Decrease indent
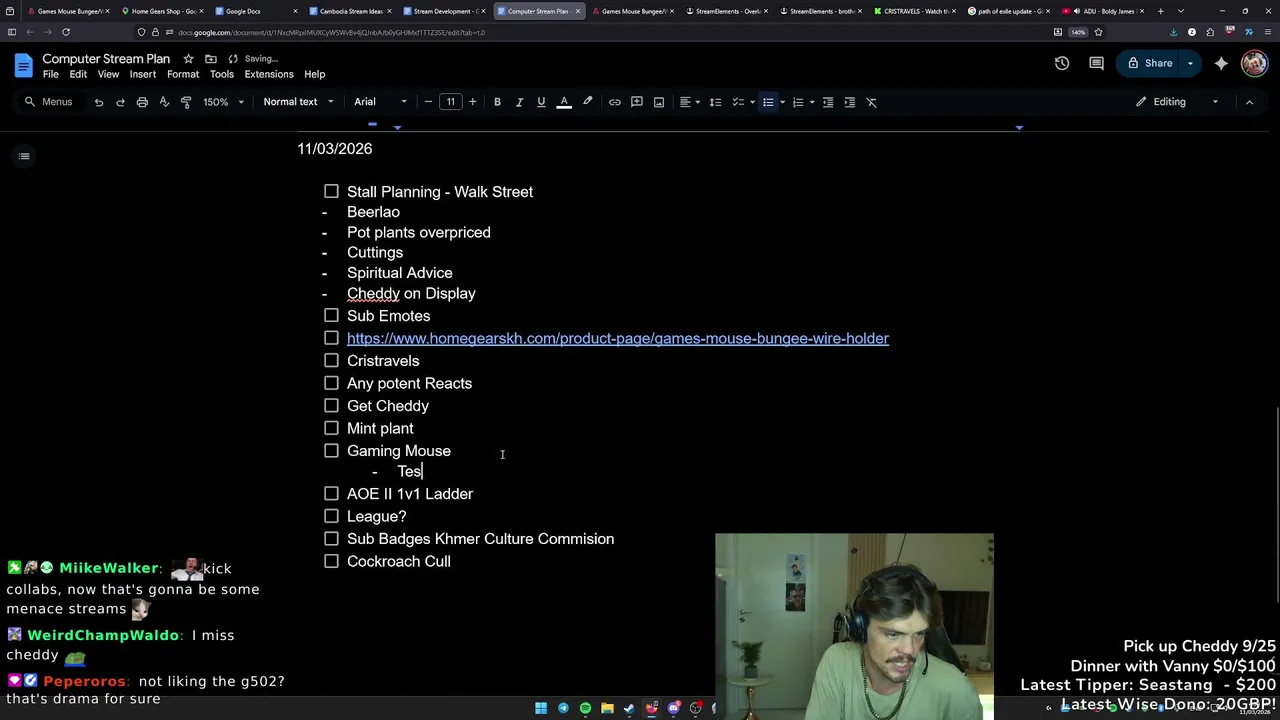Viewport: 1280px width, 720px height. 828,102
